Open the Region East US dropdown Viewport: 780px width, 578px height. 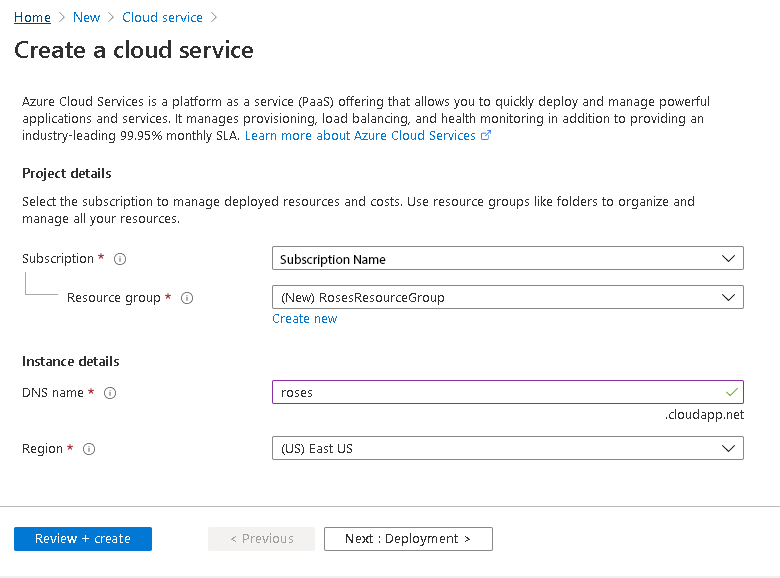(507, 448)
